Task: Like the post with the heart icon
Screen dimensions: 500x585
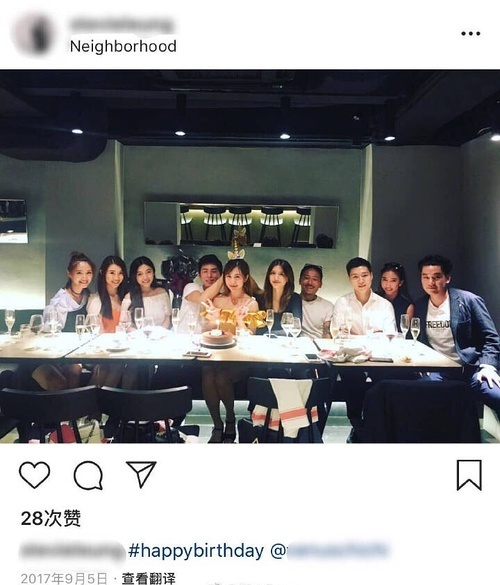Action: [34, 475]
